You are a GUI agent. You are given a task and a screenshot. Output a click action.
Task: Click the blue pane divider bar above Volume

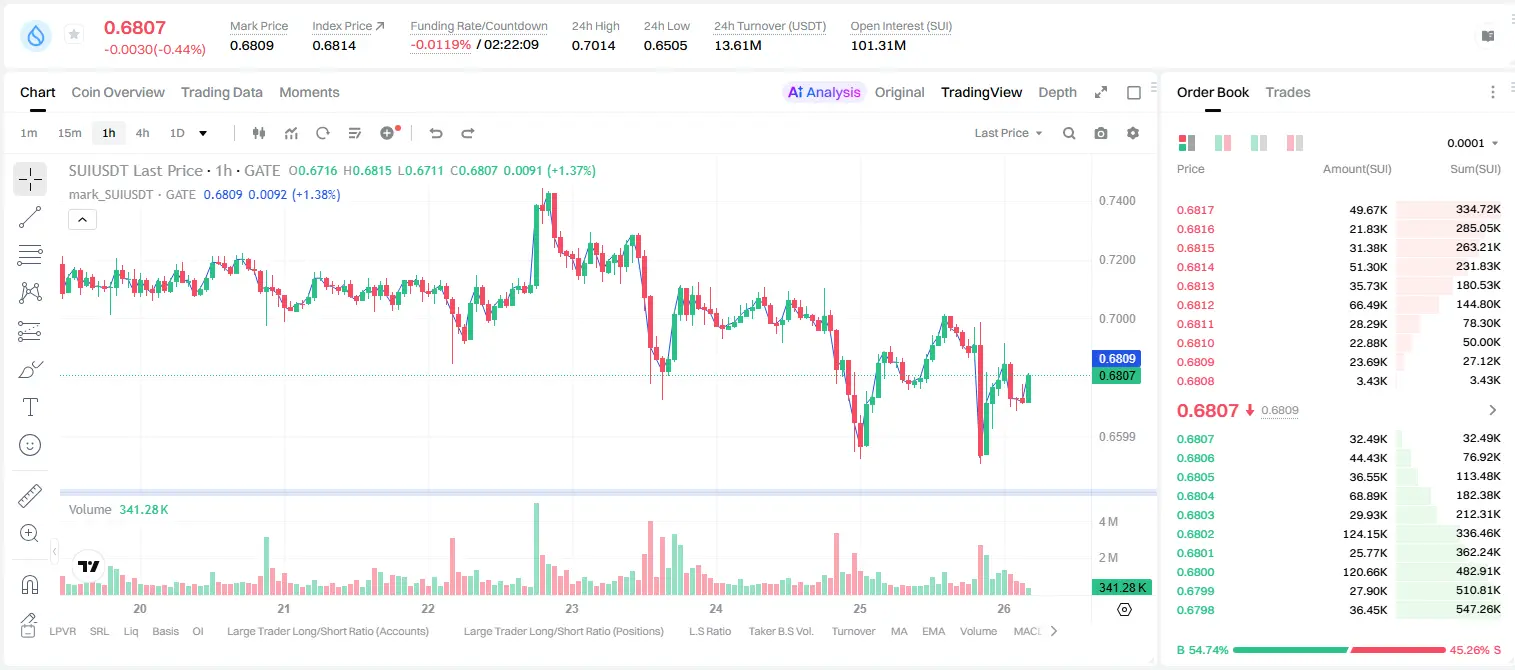(x=608, y=492)
